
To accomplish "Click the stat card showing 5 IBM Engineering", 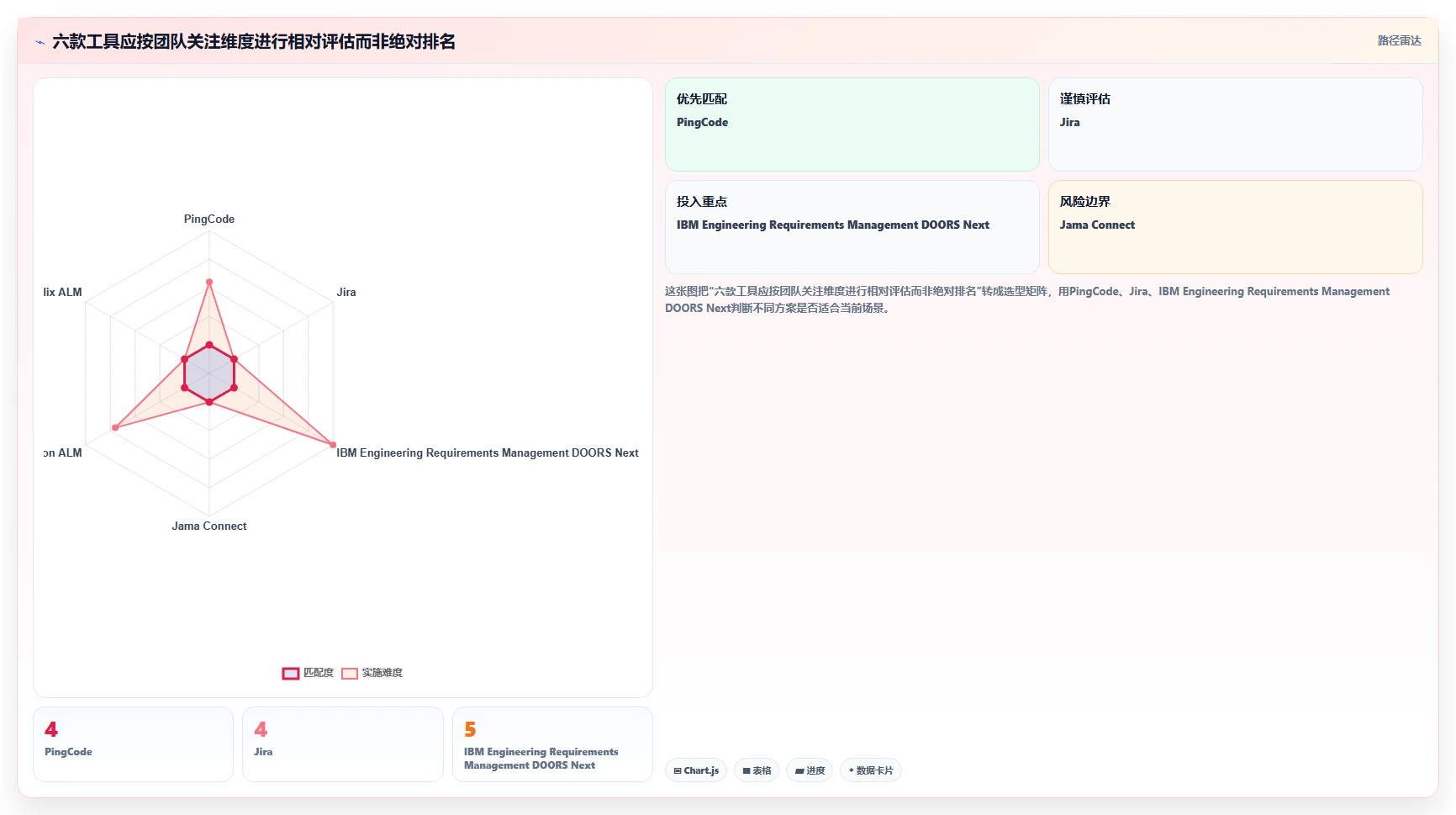I will [x=552, y=744].
